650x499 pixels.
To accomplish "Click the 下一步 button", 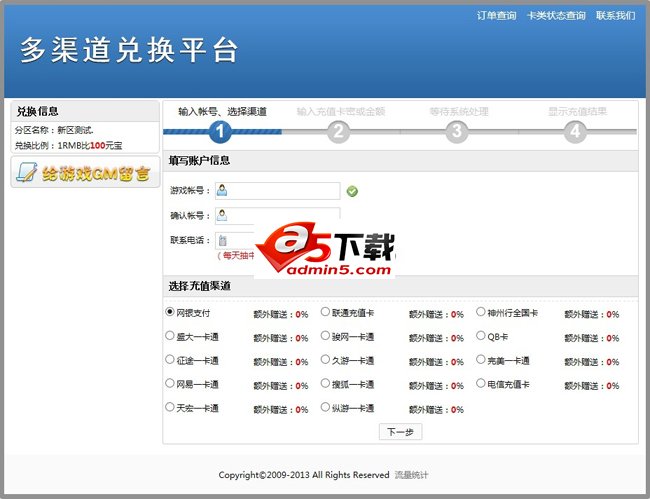I will click(400, 432).
